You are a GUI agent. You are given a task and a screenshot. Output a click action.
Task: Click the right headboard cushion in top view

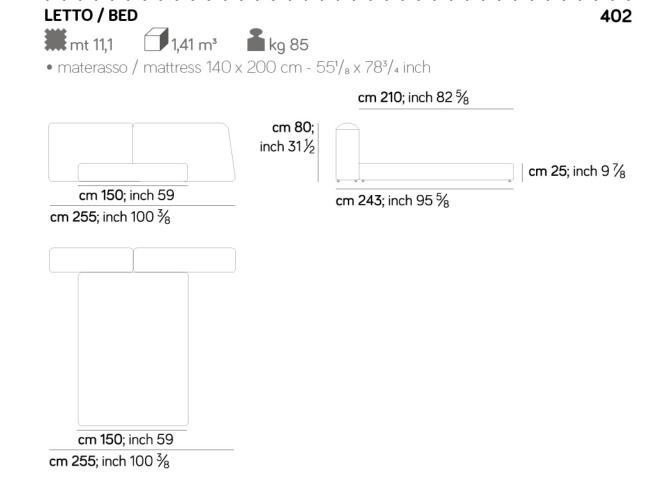[x=184, y=260]
